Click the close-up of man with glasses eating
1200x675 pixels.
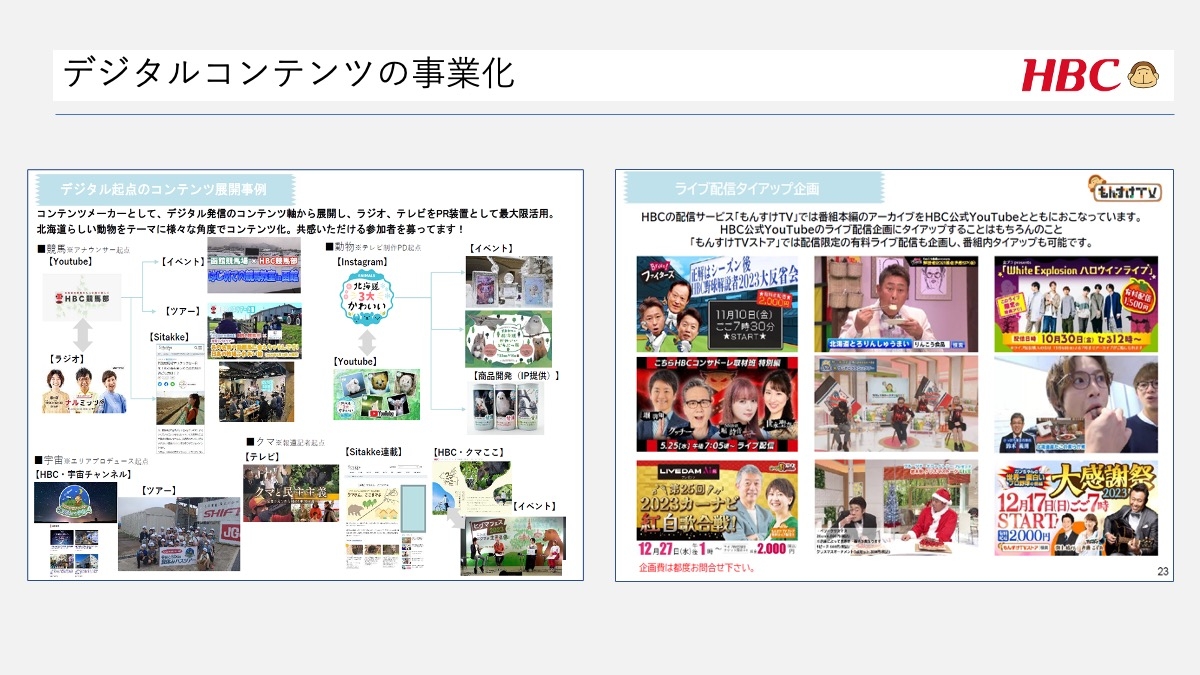[x=1076, y=404]
